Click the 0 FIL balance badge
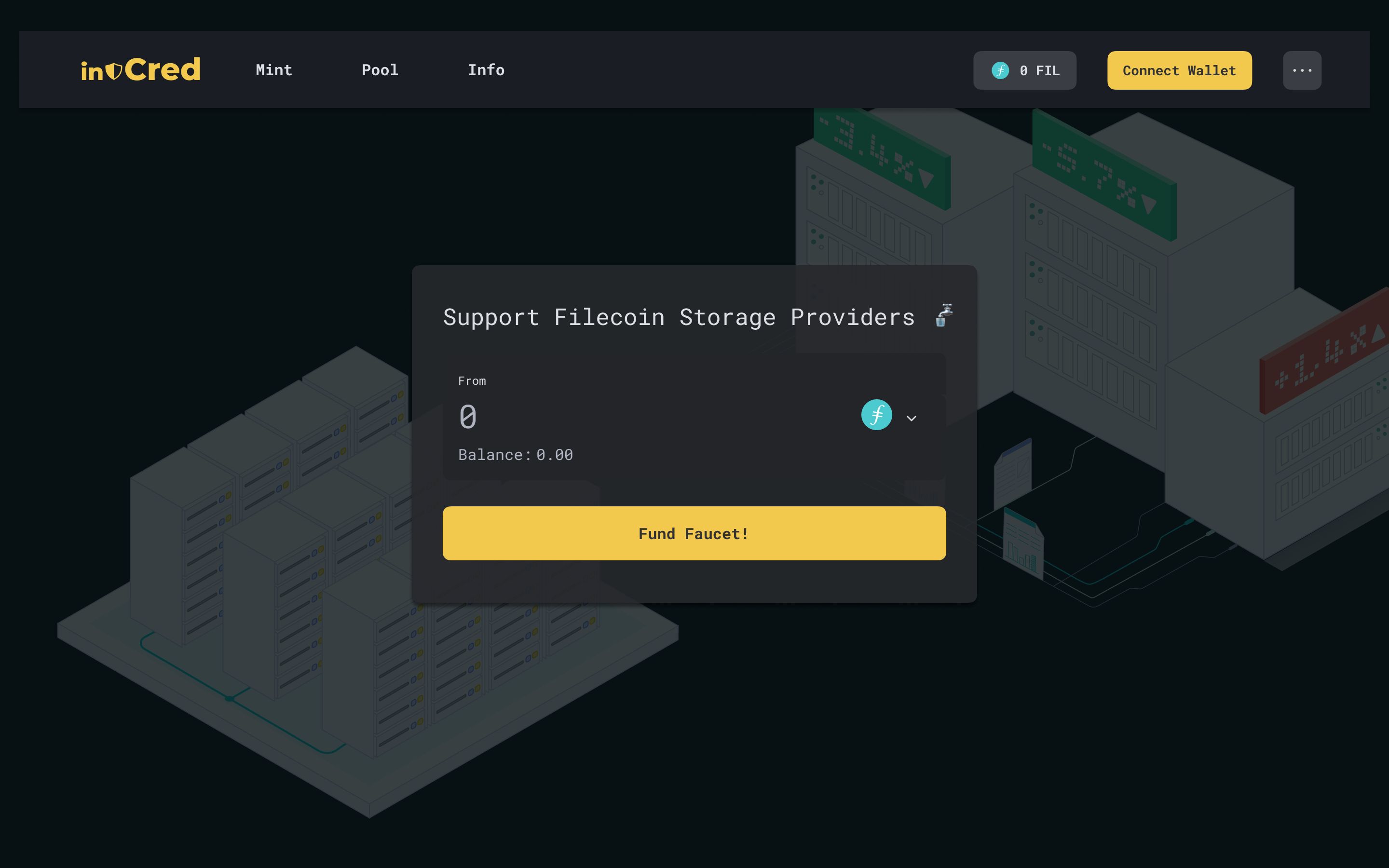 point(1024,70)
